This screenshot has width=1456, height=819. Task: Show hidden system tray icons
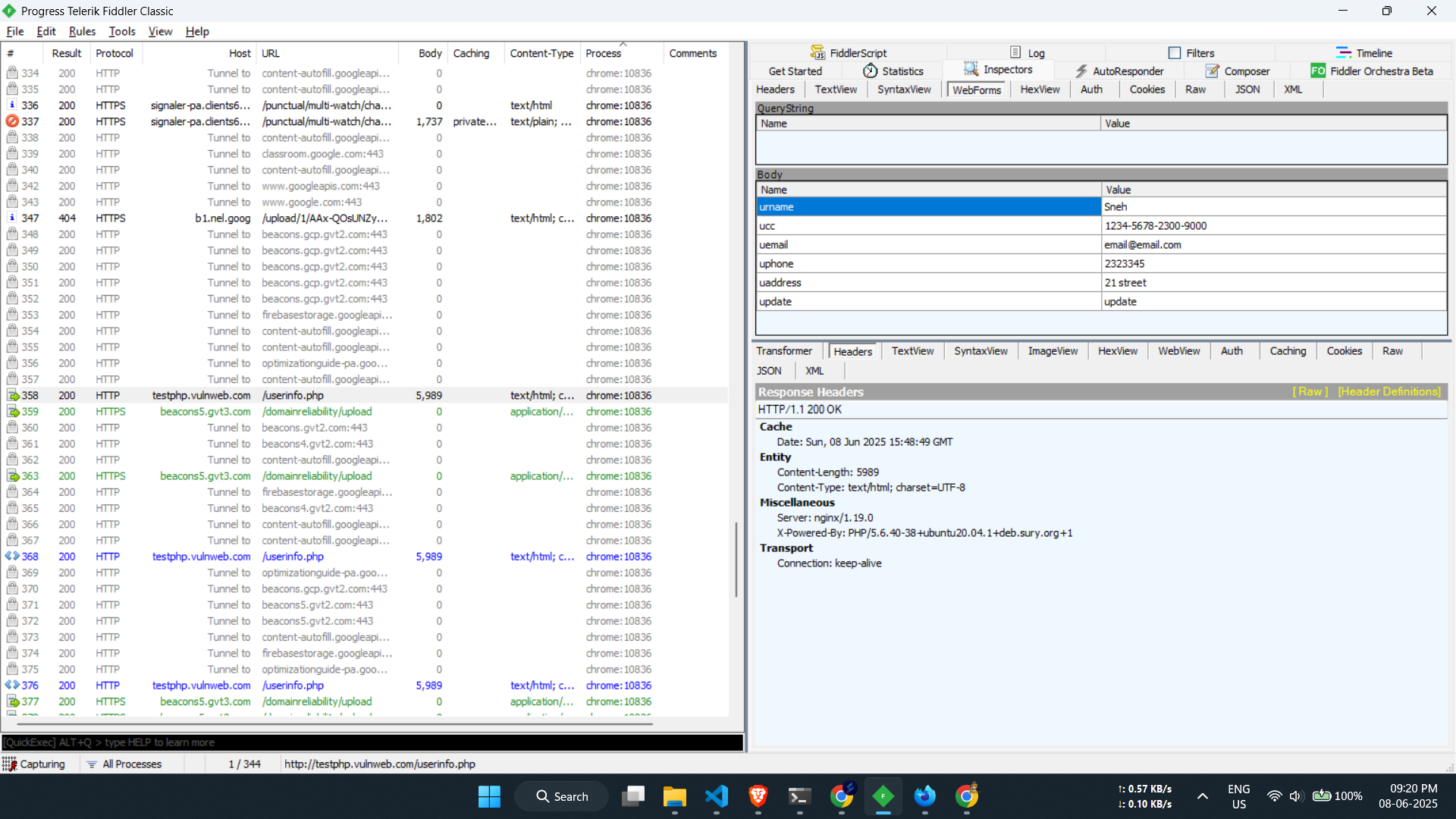(x=1203, y=796)
